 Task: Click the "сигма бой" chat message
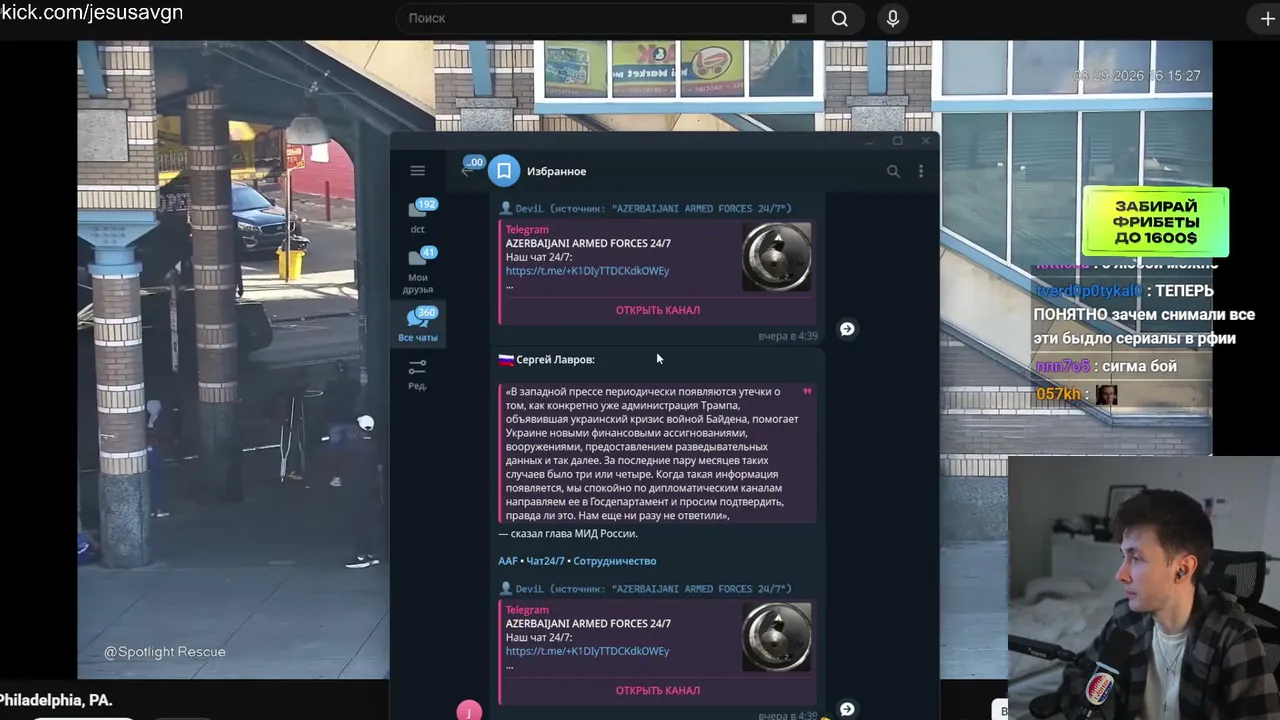1139,366
